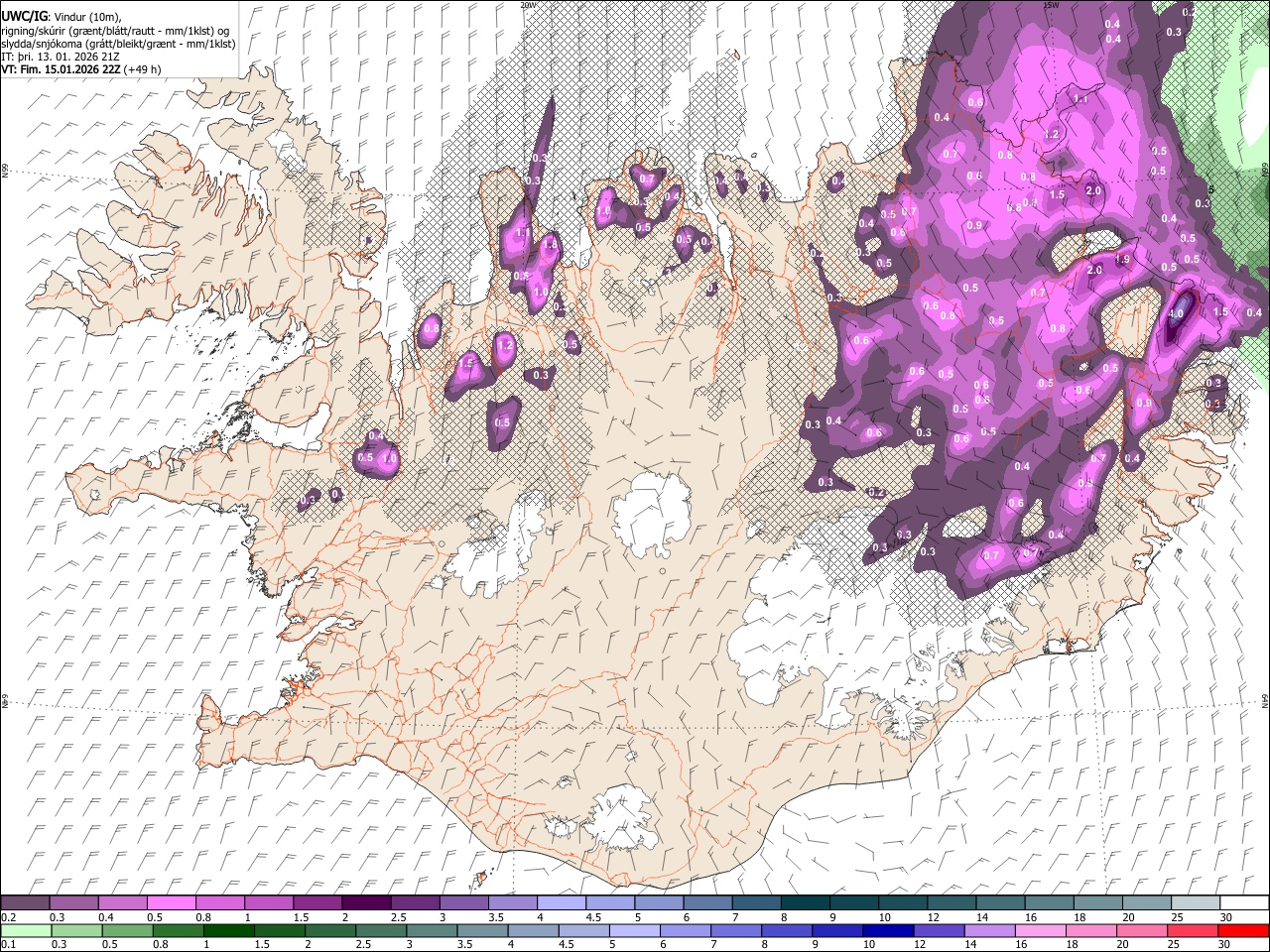Click the 1.1 precipitation value in northeast

[x=1080, y=99]
